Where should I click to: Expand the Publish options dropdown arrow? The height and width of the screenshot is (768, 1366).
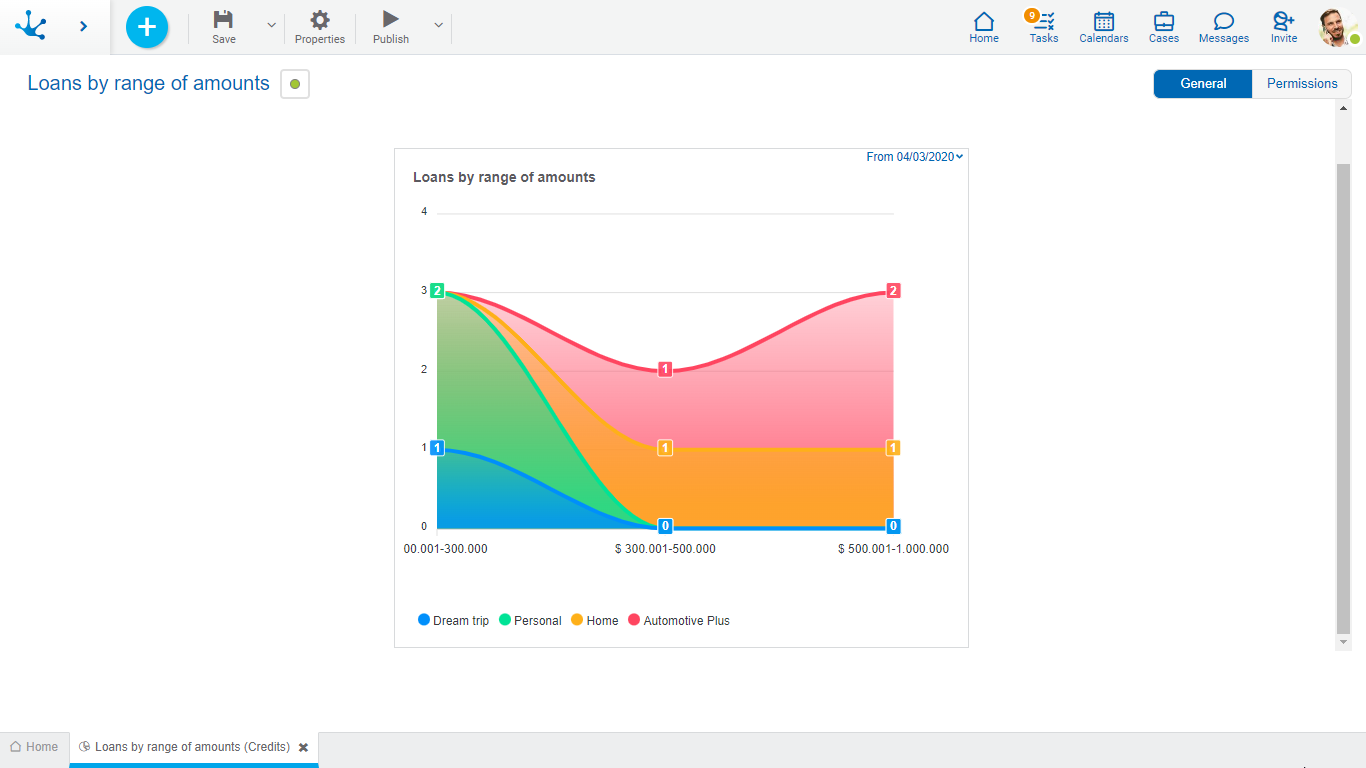[x=438, y=25]
